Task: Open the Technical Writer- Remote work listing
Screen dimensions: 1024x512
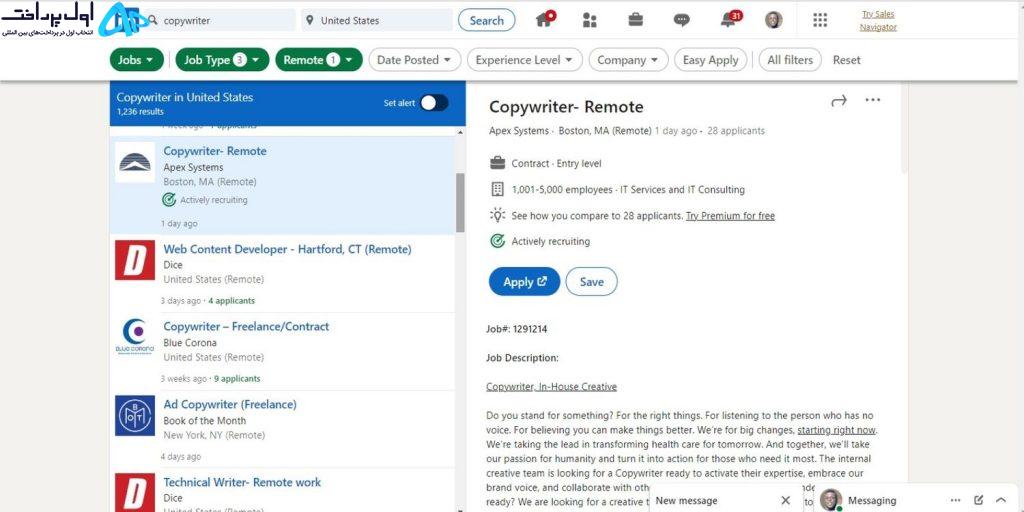Action: [x=242, y=482]
